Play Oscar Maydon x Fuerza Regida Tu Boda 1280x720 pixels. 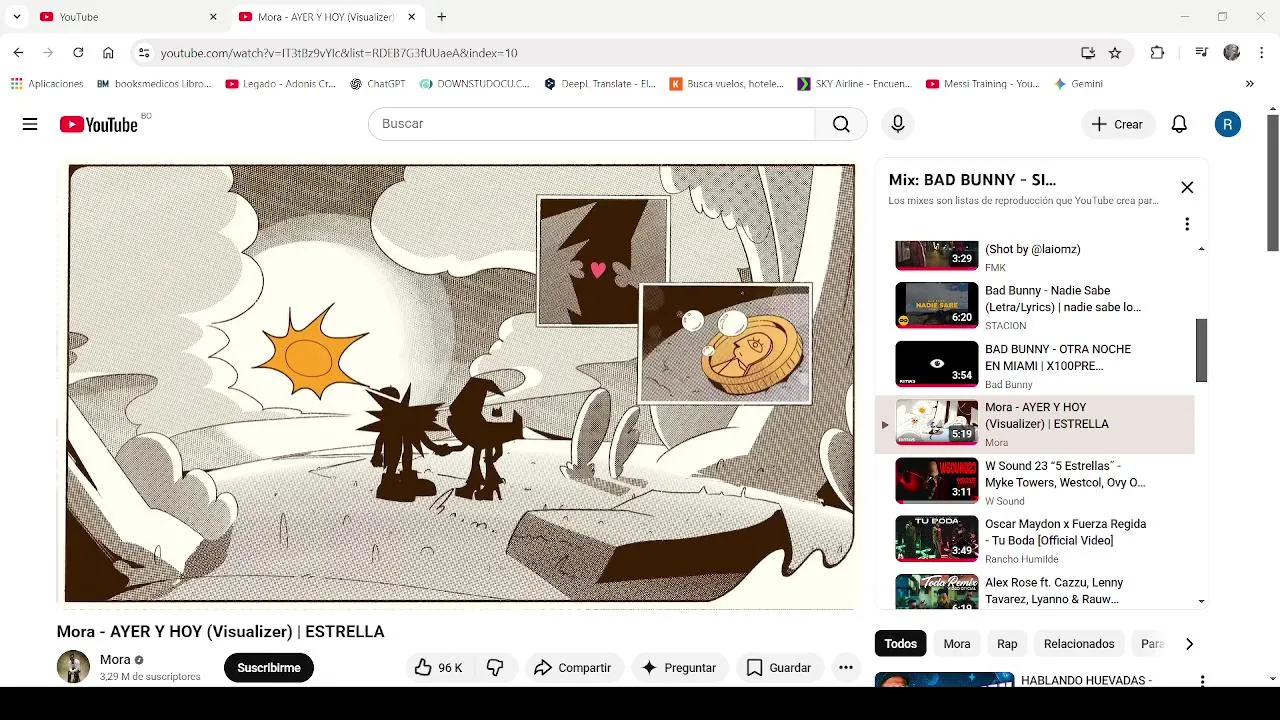point(1035,540)
